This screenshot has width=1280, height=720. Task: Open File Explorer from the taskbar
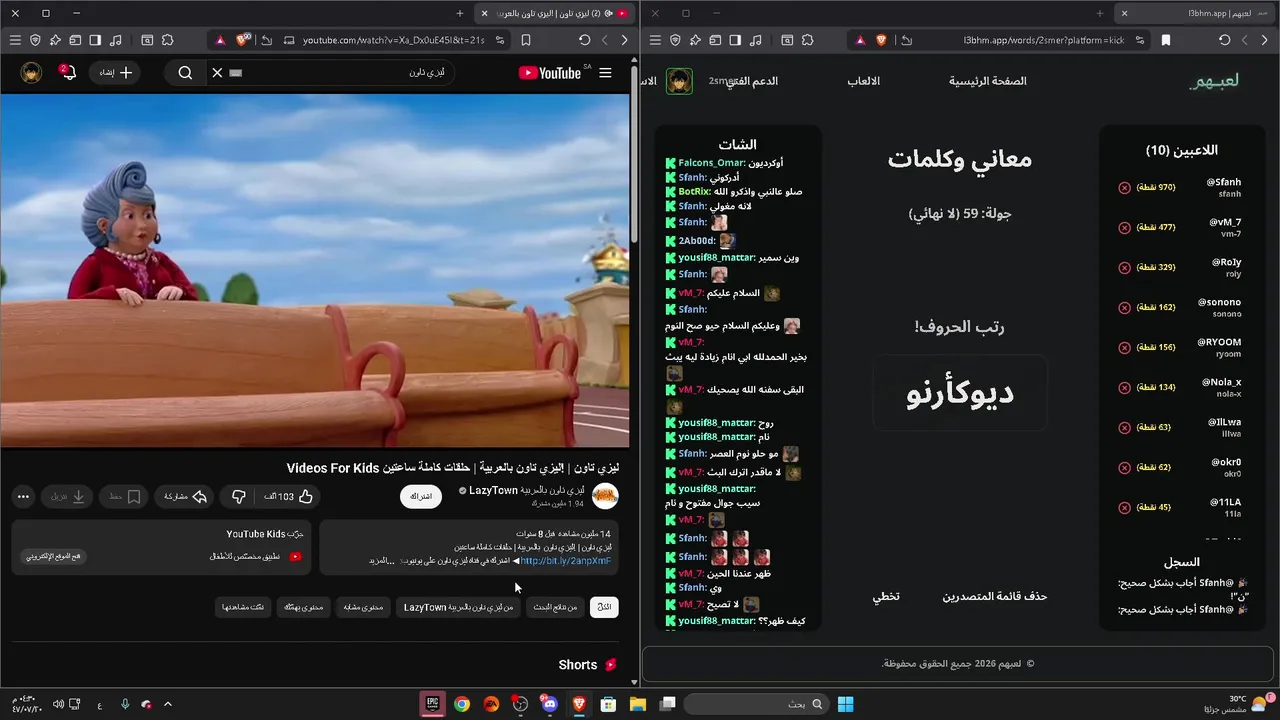(638, 704)
